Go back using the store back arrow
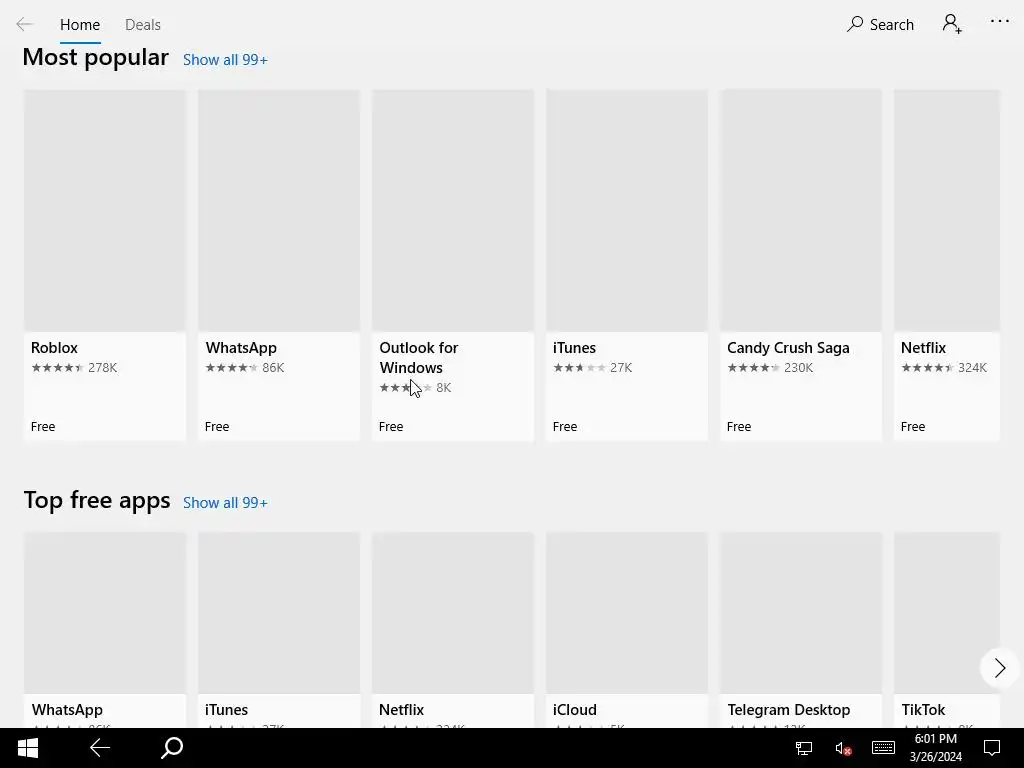The image size is (1024, 768). [x=24, y=25]
